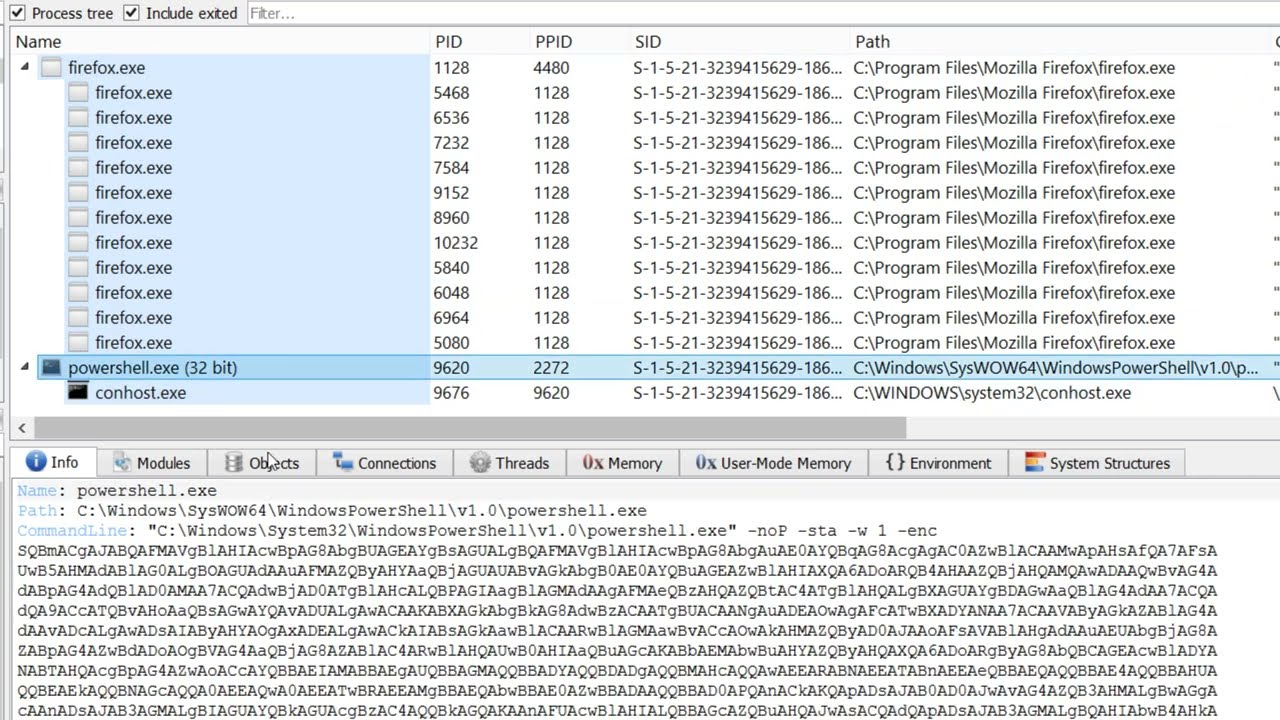Click the icon of firefox.exe PID 7584

coord(78,168)
